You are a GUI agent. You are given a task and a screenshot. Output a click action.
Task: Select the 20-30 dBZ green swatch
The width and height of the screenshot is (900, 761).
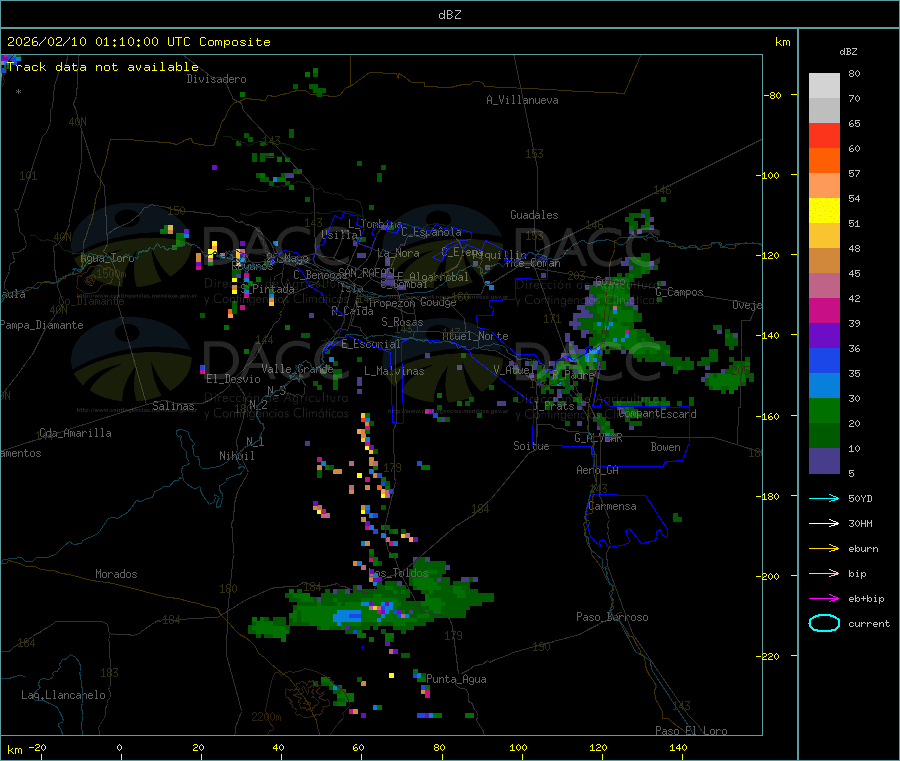(x=824, y=410)
